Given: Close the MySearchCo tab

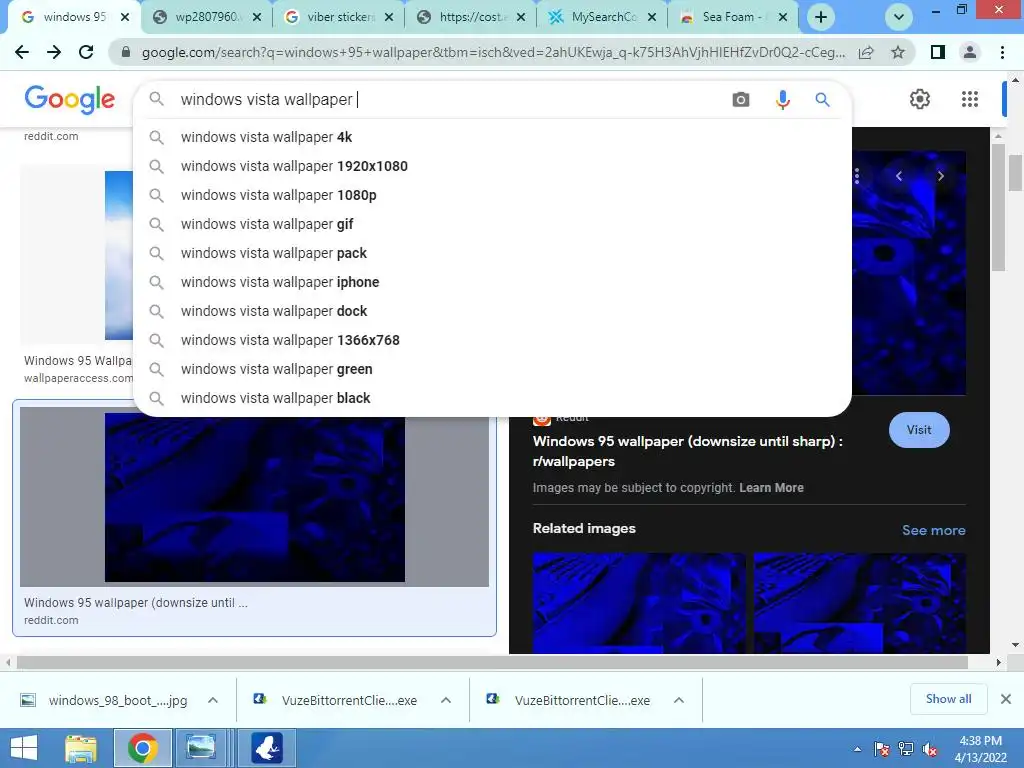Looking at the screenshot, I should [x=651, y=18].
